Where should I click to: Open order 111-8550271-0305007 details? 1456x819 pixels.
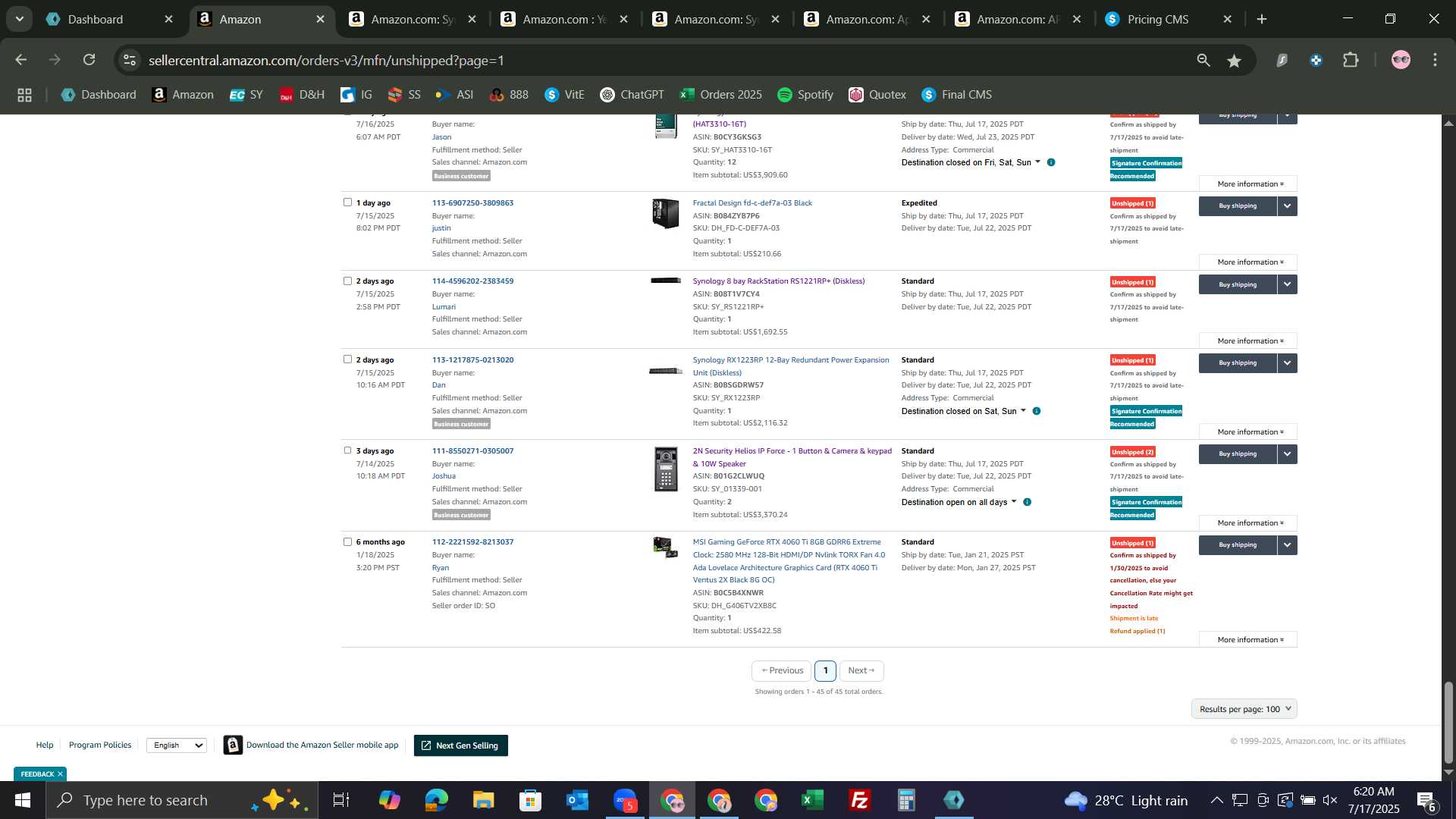pyautogui.click(x=472, y=450)
